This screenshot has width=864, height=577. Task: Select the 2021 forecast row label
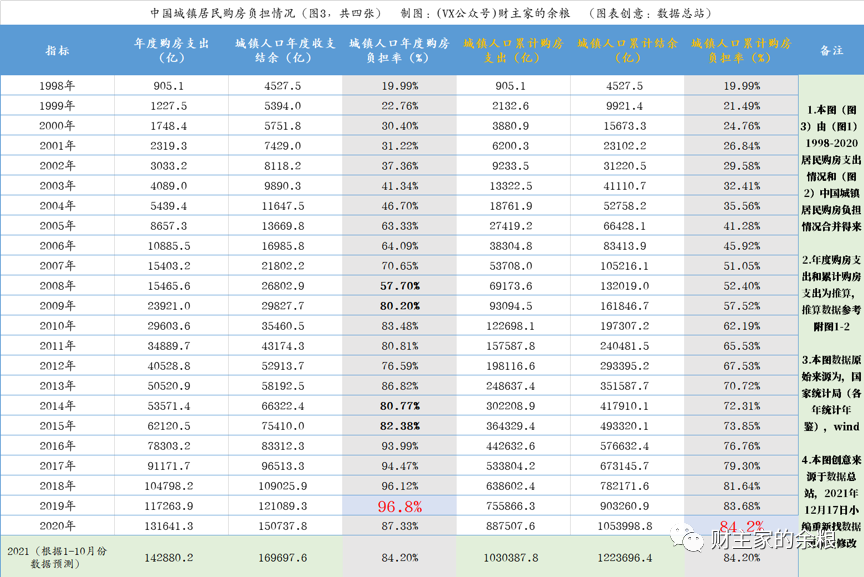point(57,557)
